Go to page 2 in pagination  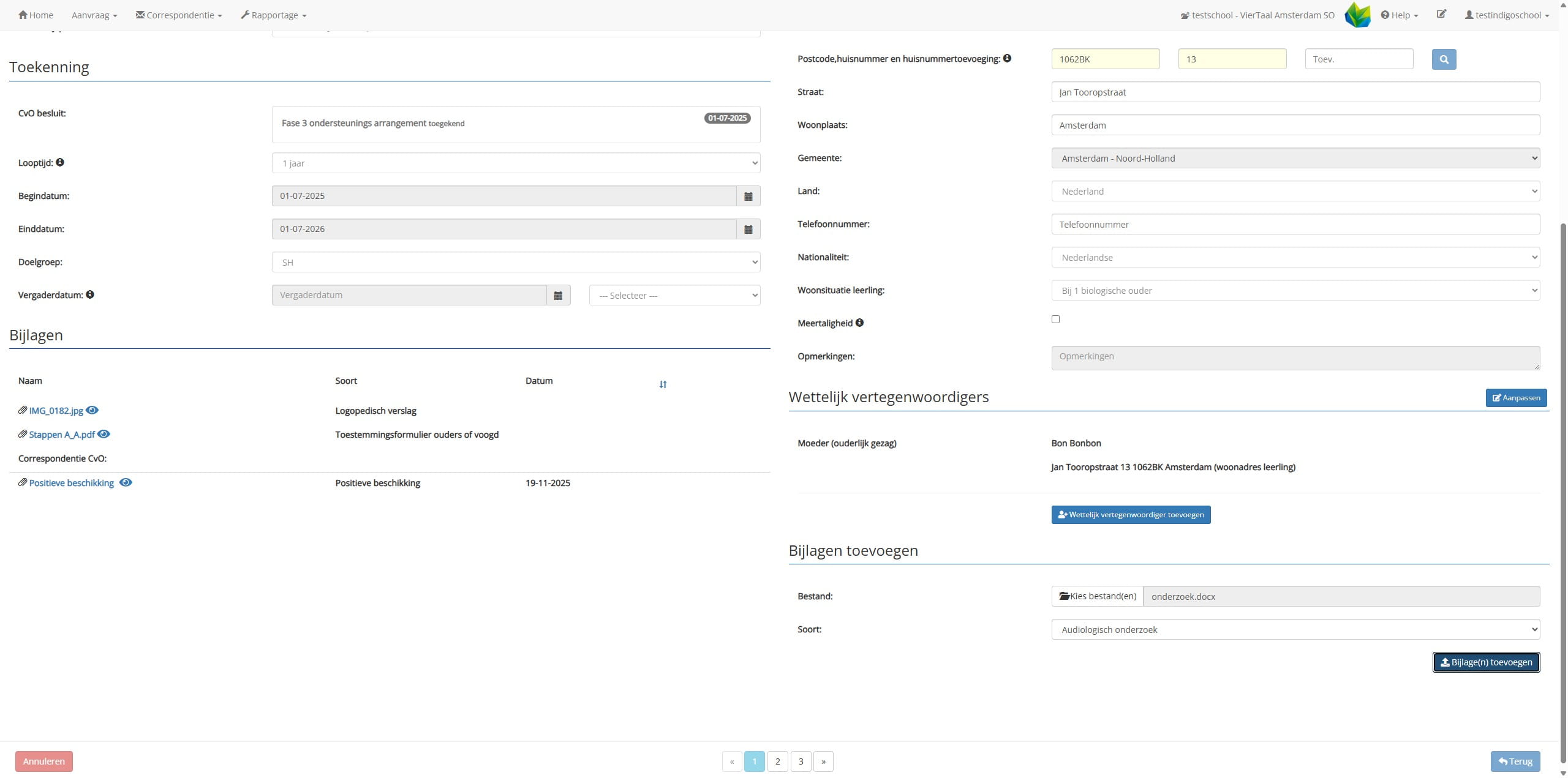(777, 761)
